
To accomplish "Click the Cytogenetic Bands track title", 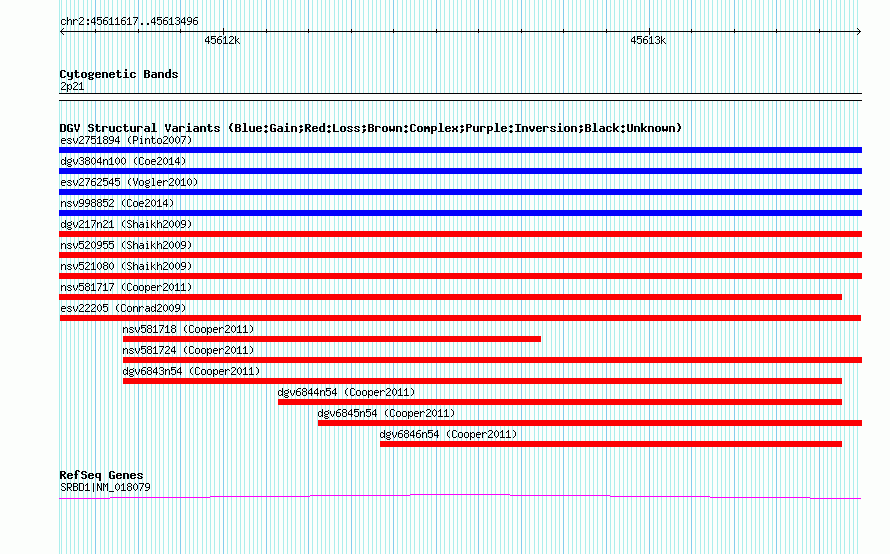I will [x=119, y=74].
